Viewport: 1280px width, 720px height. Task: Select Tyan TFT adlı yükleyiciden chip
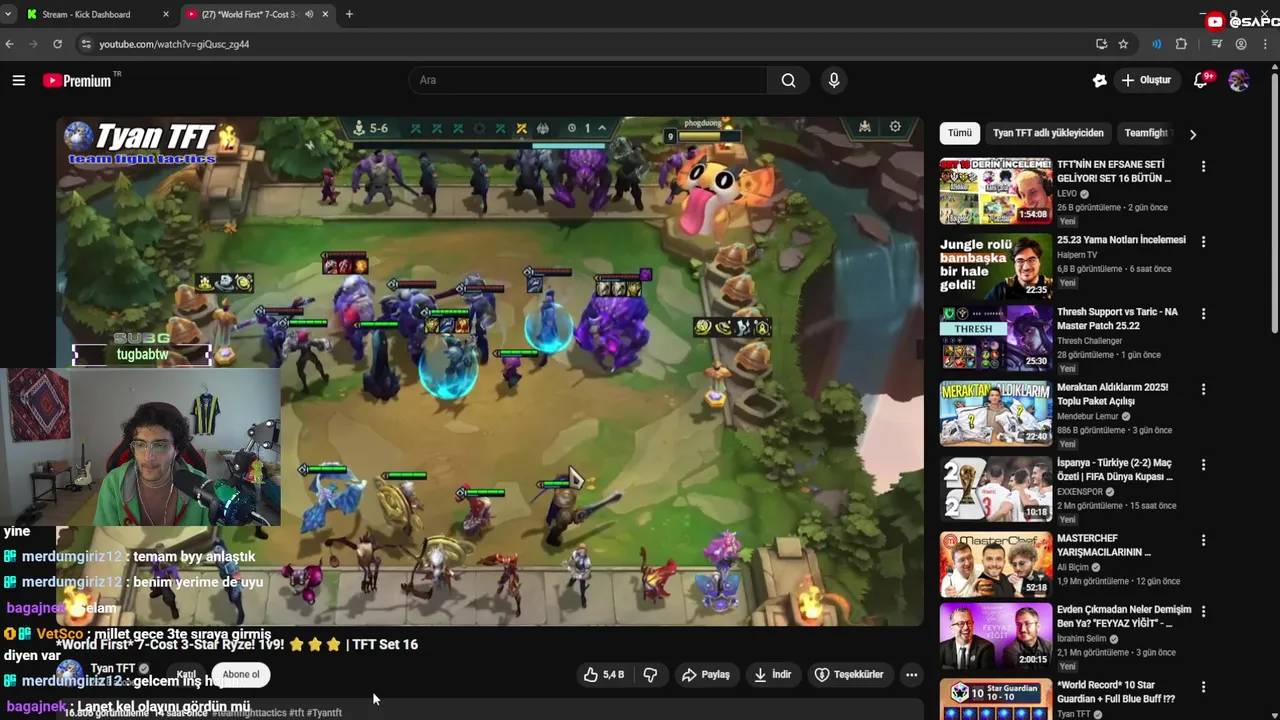pyautogui.click(x=1048, y=133)
